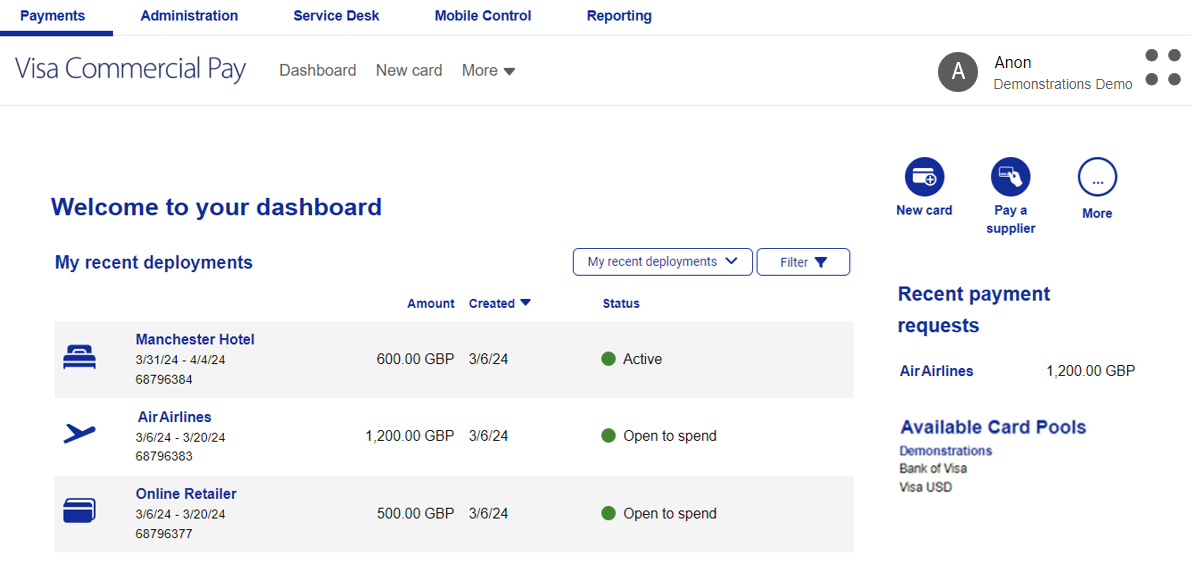Viewport: 1191px width, 562px height.
Task: Sort by Created column arrow
Action: point(525,303)
